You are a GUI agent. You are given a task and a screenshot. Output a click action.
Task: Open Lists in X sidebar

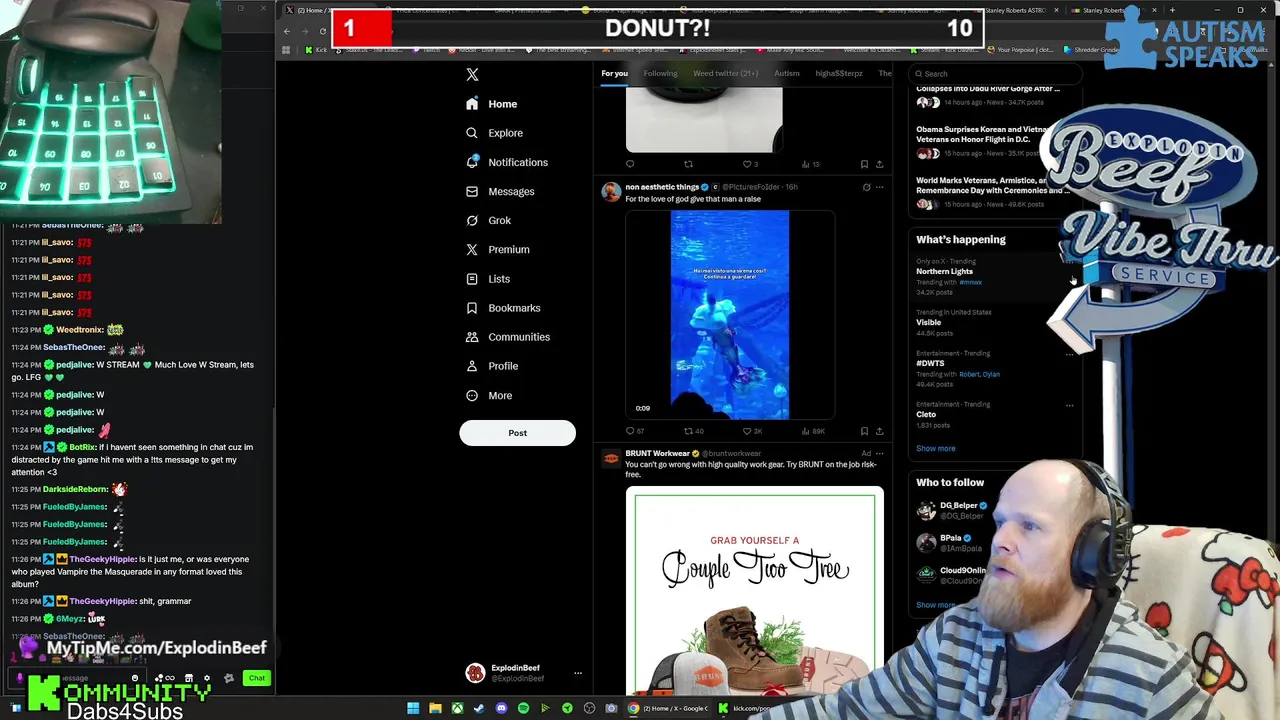(488, 279)
